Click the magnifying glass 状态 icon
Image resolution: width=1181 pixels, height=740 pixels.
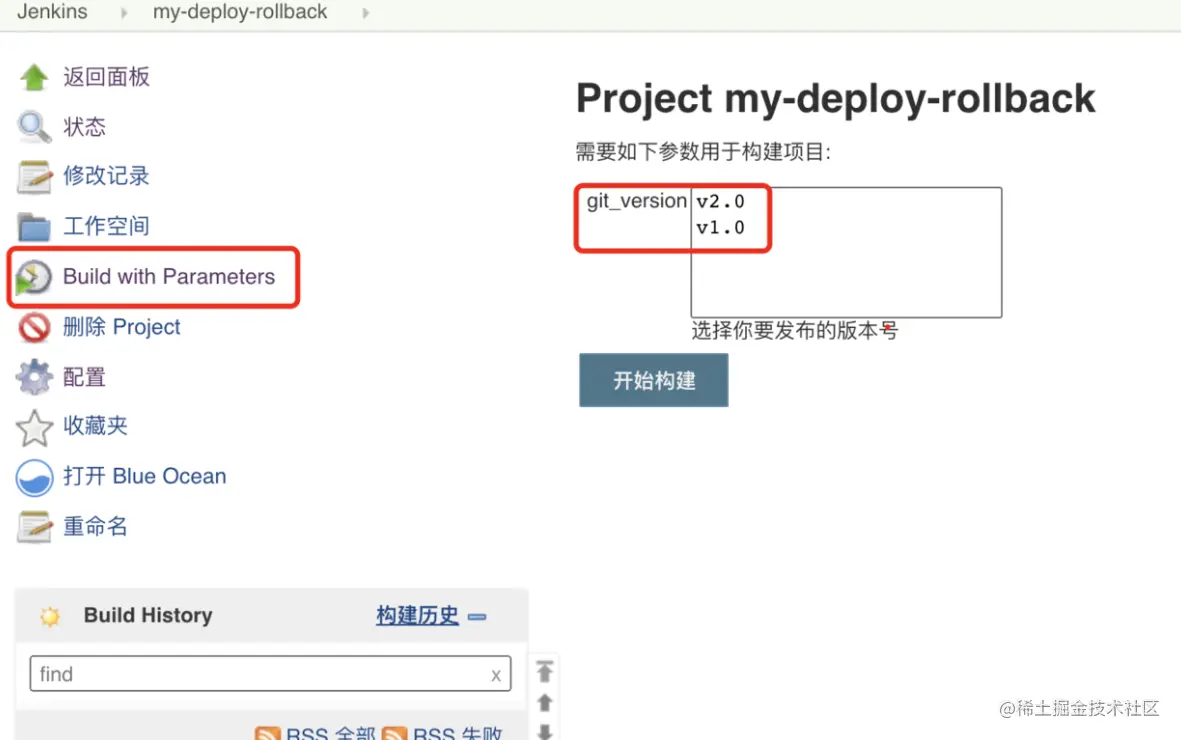(x=34, y=127)
